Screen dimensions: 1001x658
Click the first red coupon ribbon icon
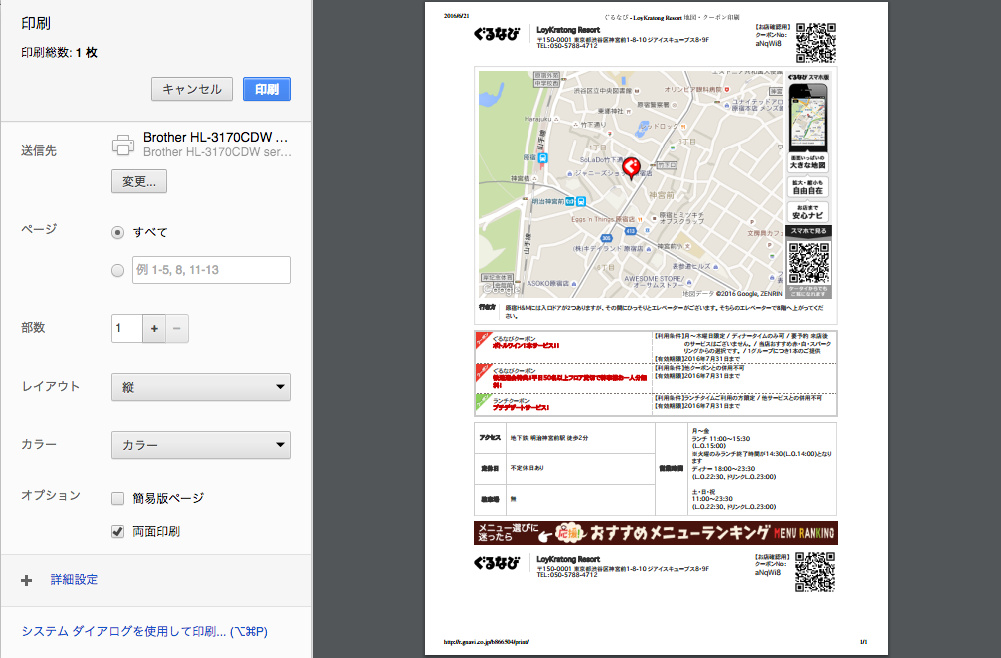pos(483,339)
